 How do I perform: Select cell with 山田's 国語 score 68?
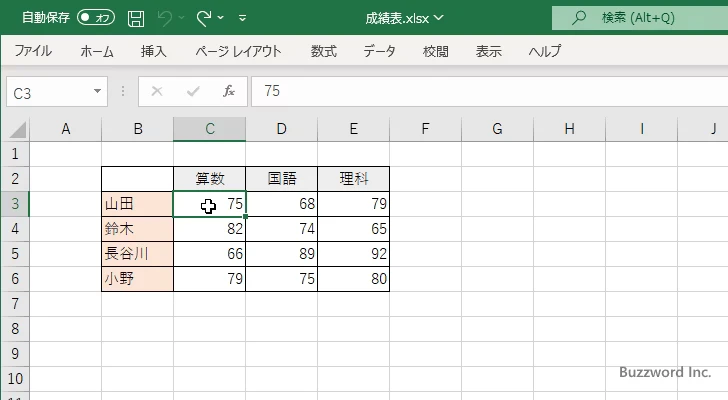(x=281, y=204)
